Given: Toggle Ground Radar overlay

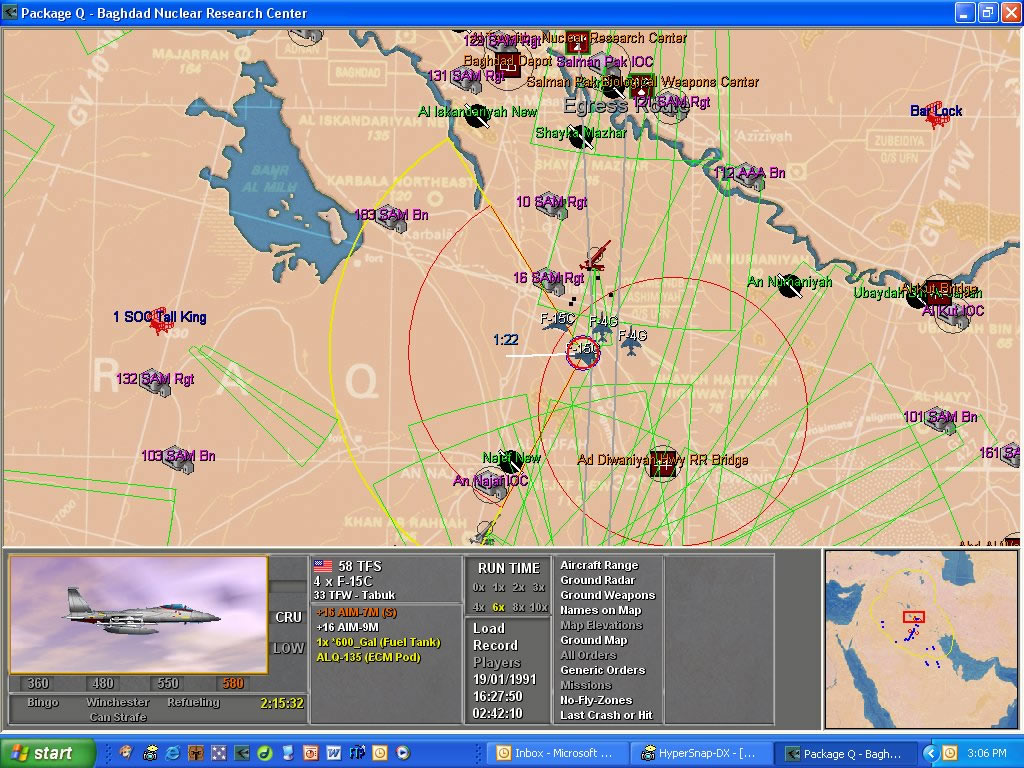Looking at the screenshot, I should click(597, 580).
